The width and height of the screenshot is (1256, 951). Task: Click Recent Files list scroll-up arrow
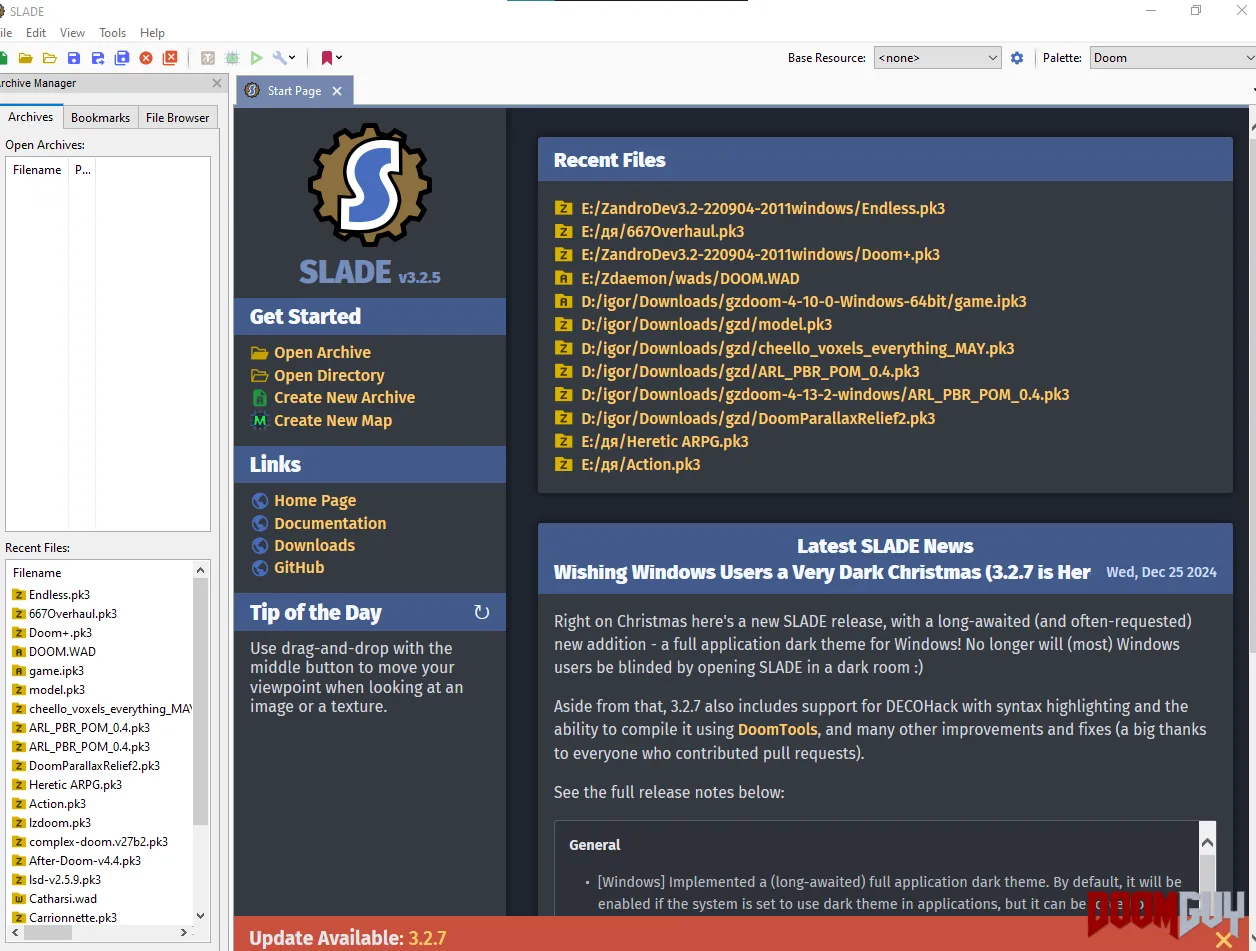tap(201, 570)
